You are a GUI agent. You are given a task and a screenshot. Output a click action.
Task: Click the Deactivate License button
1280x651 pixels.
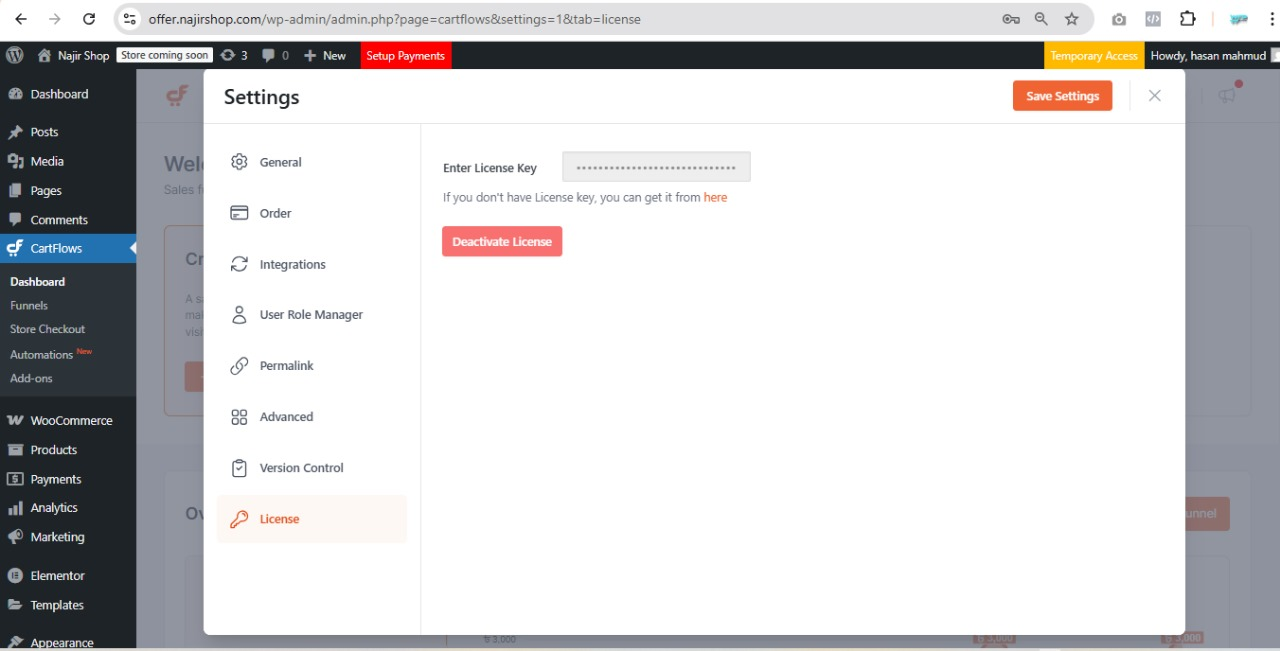(502, 241)
